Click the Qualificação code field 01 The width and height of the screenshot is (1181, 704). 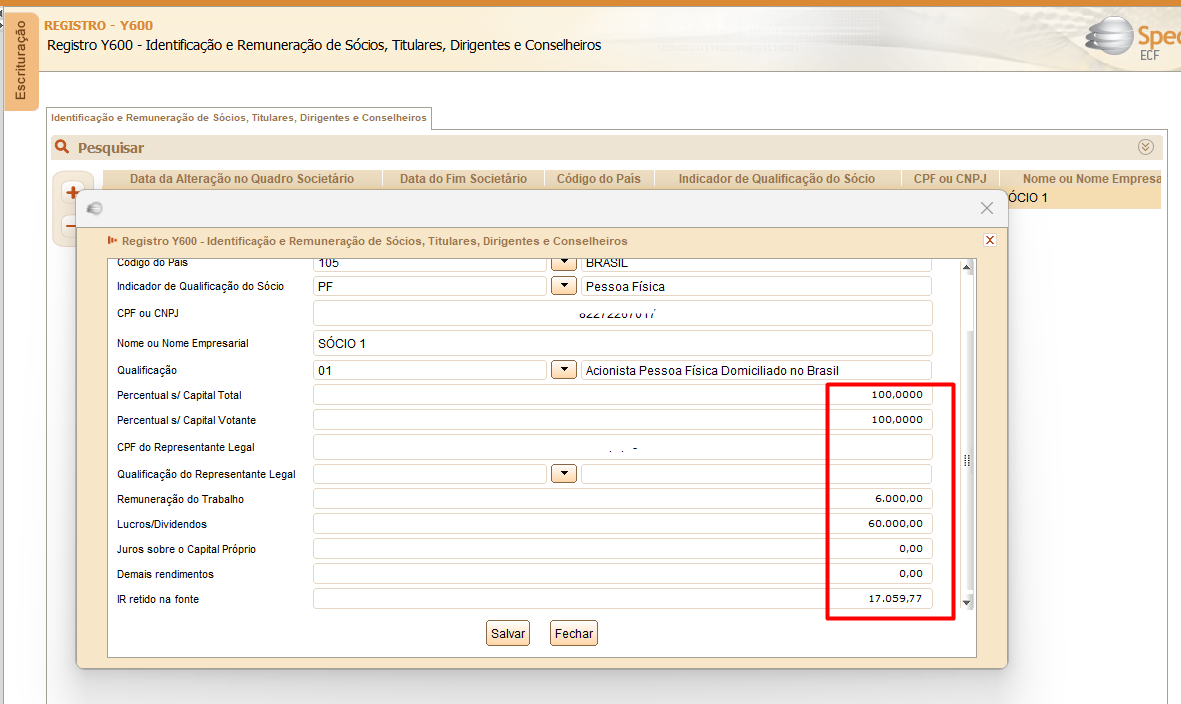(x=429, y=370)
